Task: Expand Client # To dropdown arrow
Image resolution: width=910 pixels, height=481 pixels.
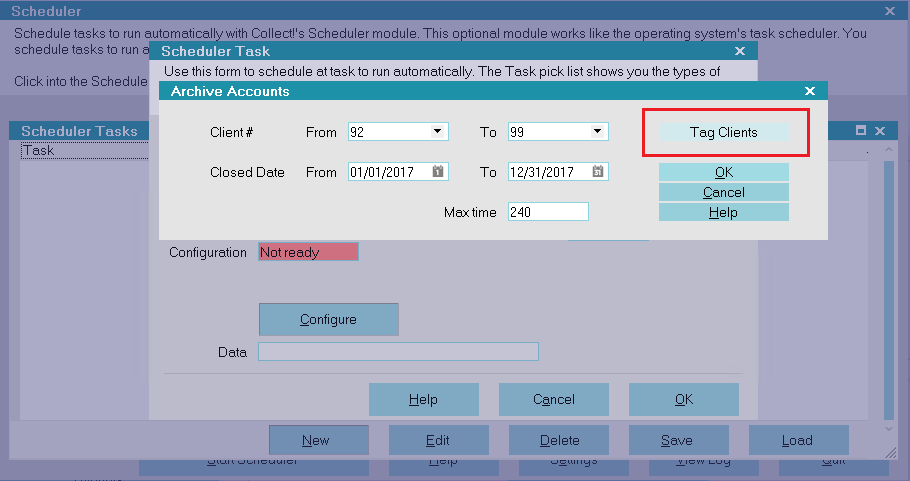Action: click(x=597, y=132)
